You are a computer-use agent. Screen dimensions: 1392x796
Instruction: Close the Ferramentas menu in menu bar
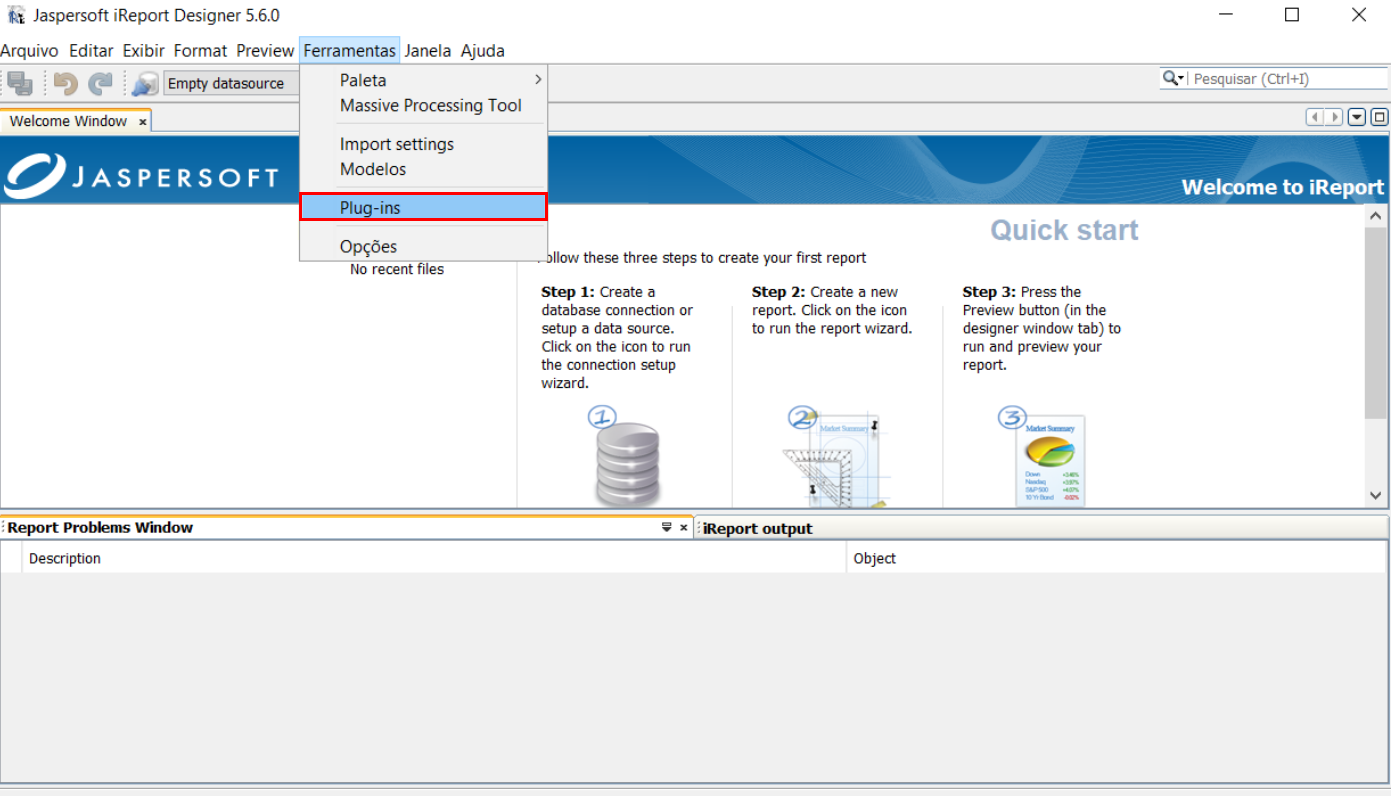pyautogui.click(x=350, y=50)
